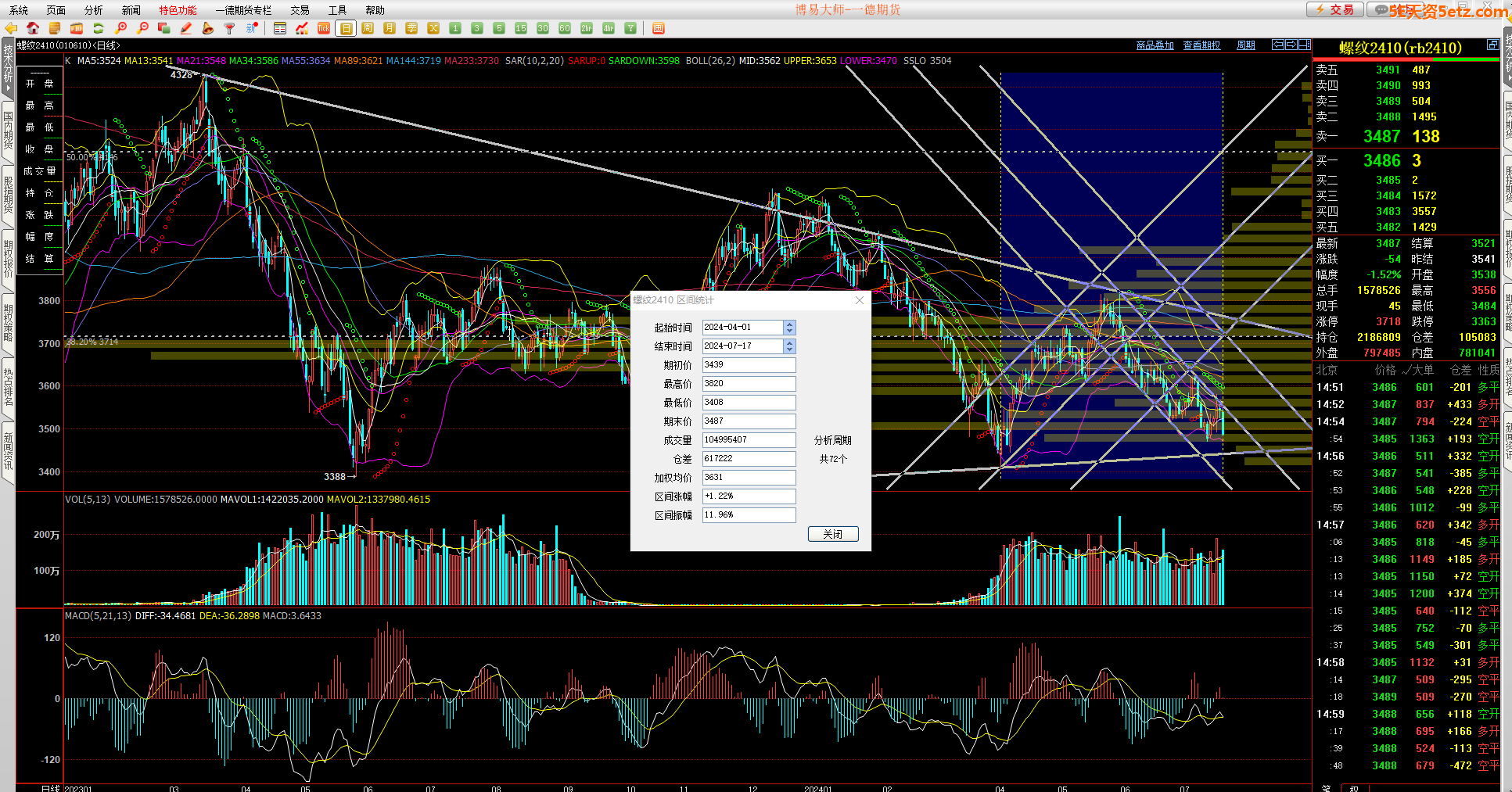Go to the red house home icon
Viewport: 1512px width, 792px height.
(x=33, y=28)
